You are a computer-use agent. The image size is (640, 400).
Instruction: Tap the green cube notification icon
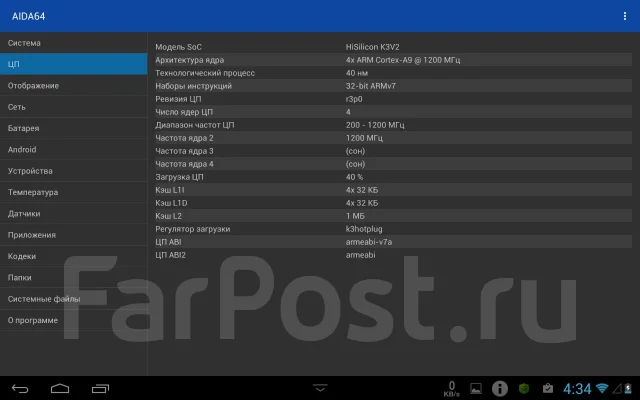[524, 389]
